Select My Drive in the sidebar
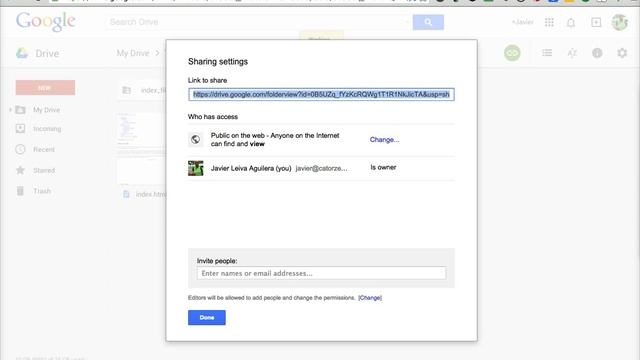Screen dimensions: 640x360 47,110
